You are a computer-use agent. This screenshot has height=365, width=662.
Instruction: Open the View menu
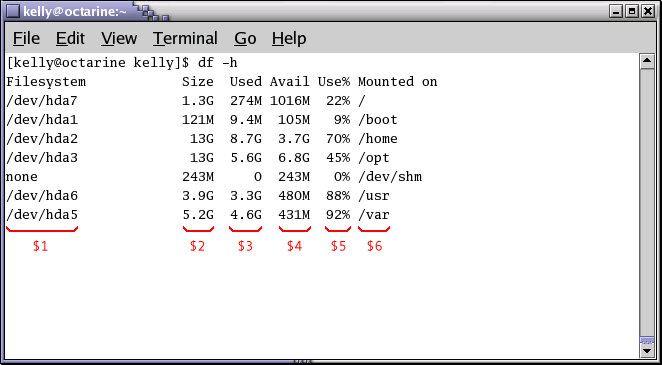119,38
